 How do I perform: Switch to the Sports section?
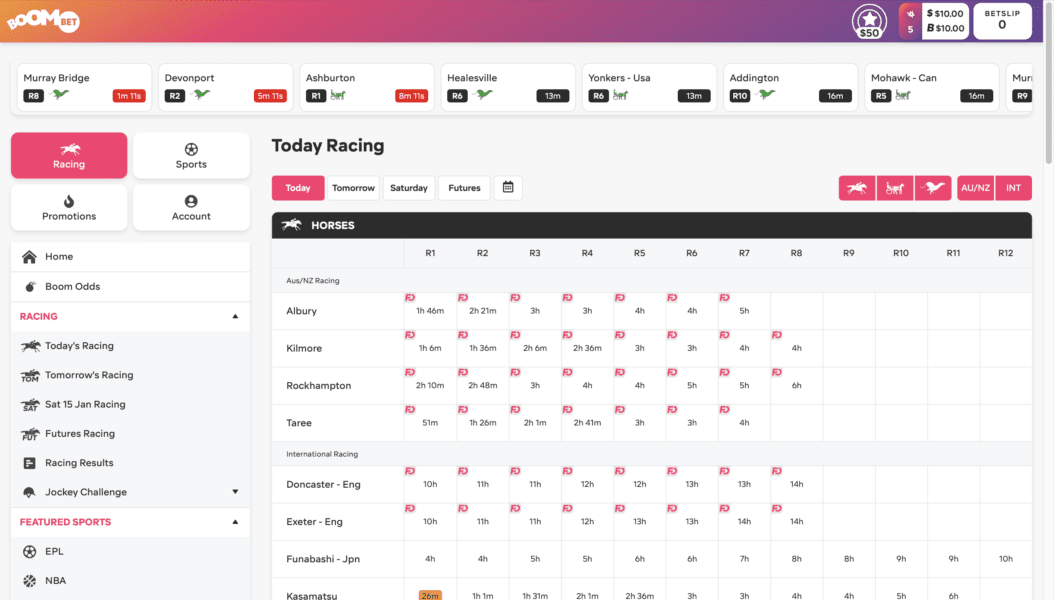(x=191, y=155)
